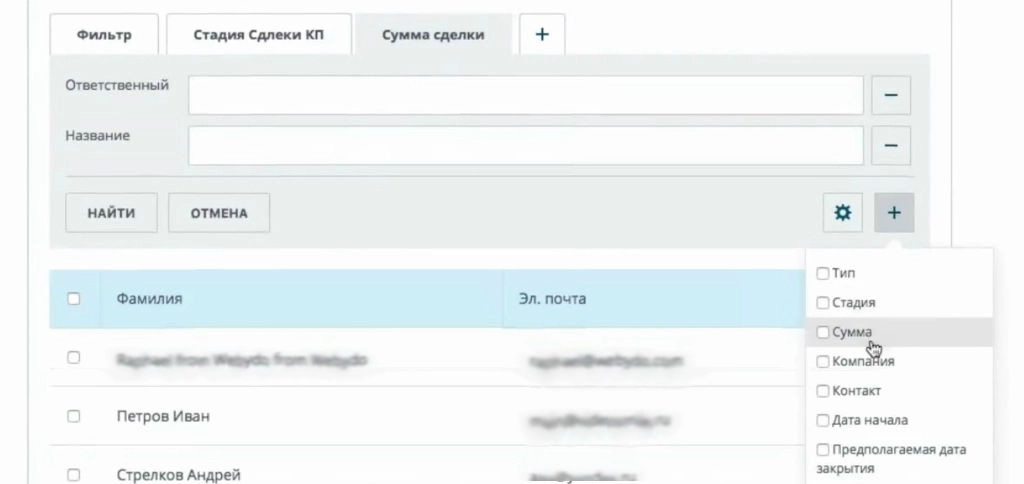Open the filter settings gear icon
This screenshot has height=484, width=1024.
(842, 212)
